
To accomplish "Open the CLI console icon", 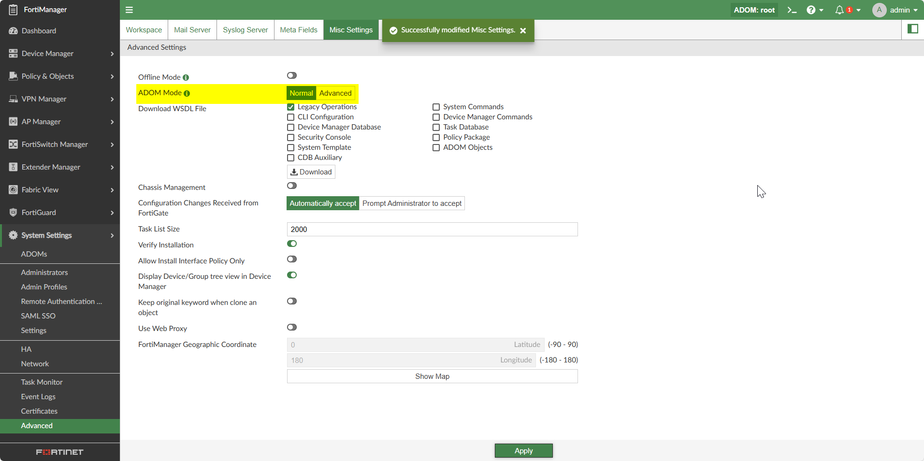I will pos(792,10).
